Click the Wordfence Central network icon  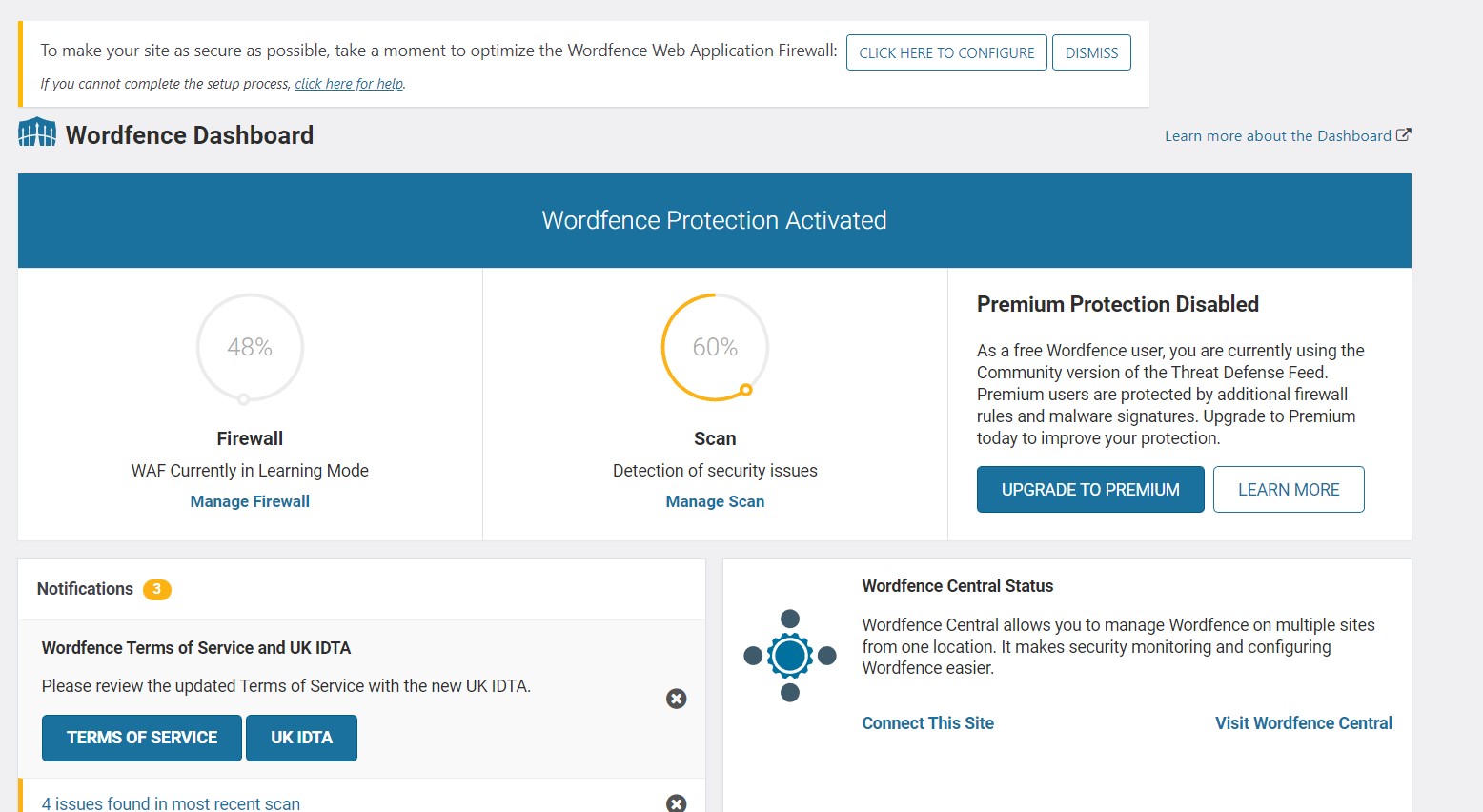(790, 656)
